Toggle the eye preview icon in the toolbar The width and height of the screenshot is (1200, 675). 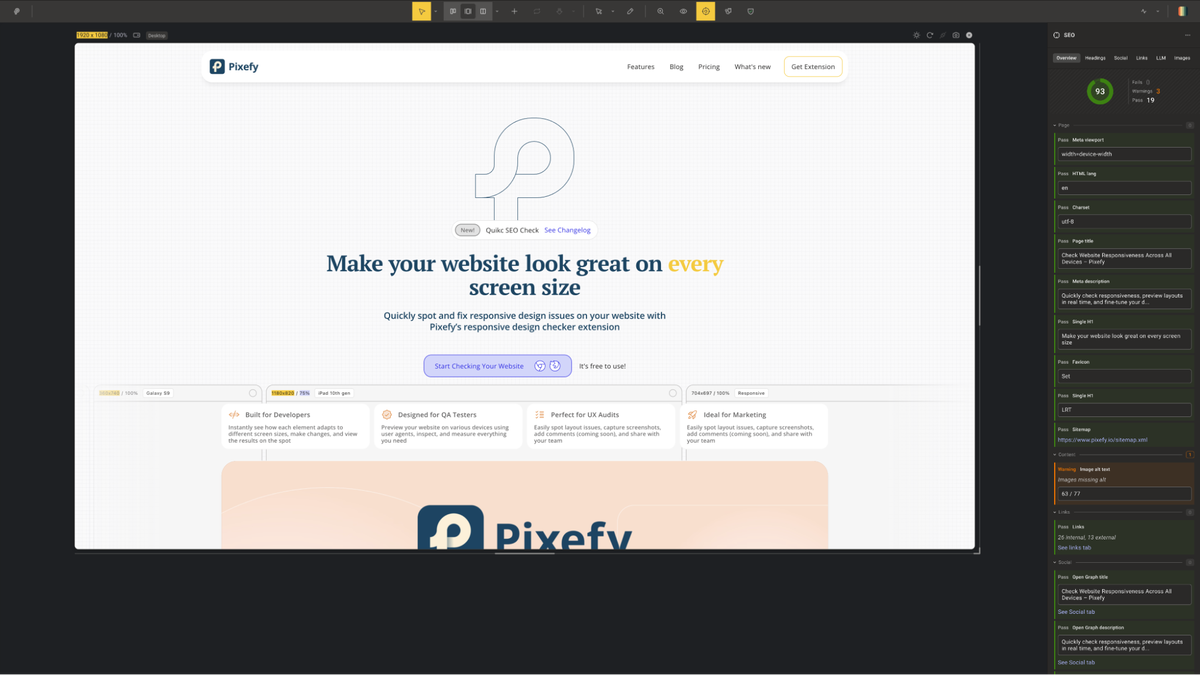click(683, 11)
